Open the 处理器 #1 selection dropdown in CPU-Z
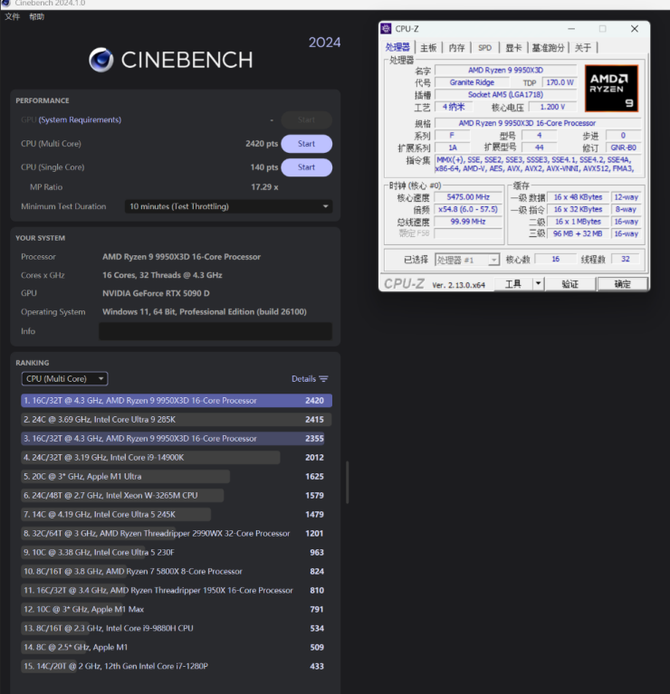The image size is (670, 694). click(467, 260)
